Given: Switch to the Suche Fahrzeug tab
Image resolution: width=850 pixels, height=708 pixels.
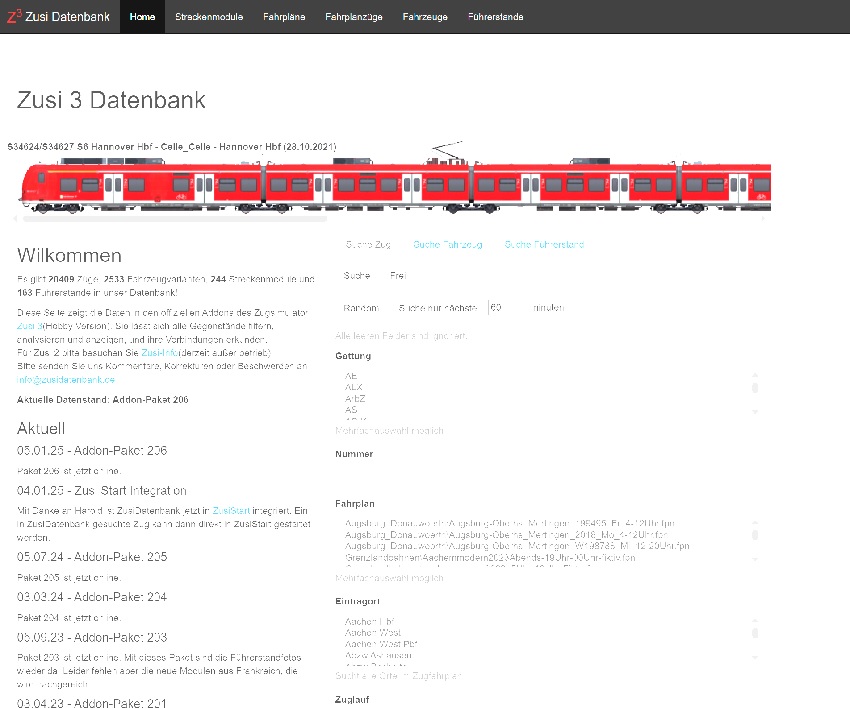Looking at the screenshot, I should coord(447,244).
